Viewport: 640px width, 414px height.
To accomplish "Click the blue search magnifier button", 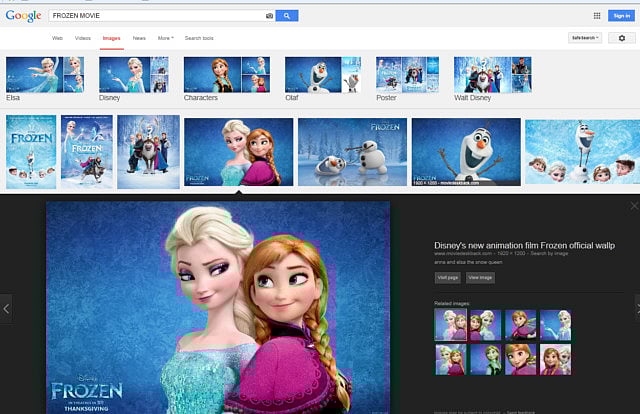I will click(287, 16).
